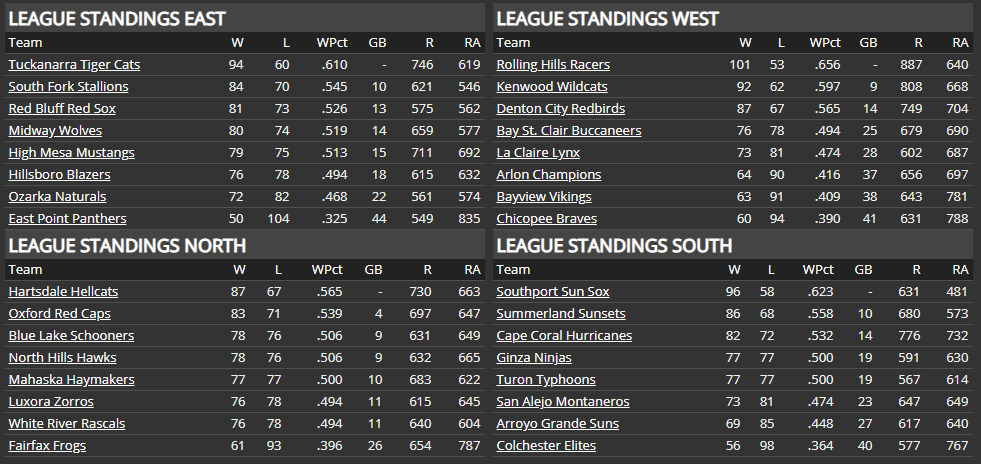Select the Midway Wolves team
The width and height of the screenshot is (981, 464).
pyautogui.click(x=55, y=131)
